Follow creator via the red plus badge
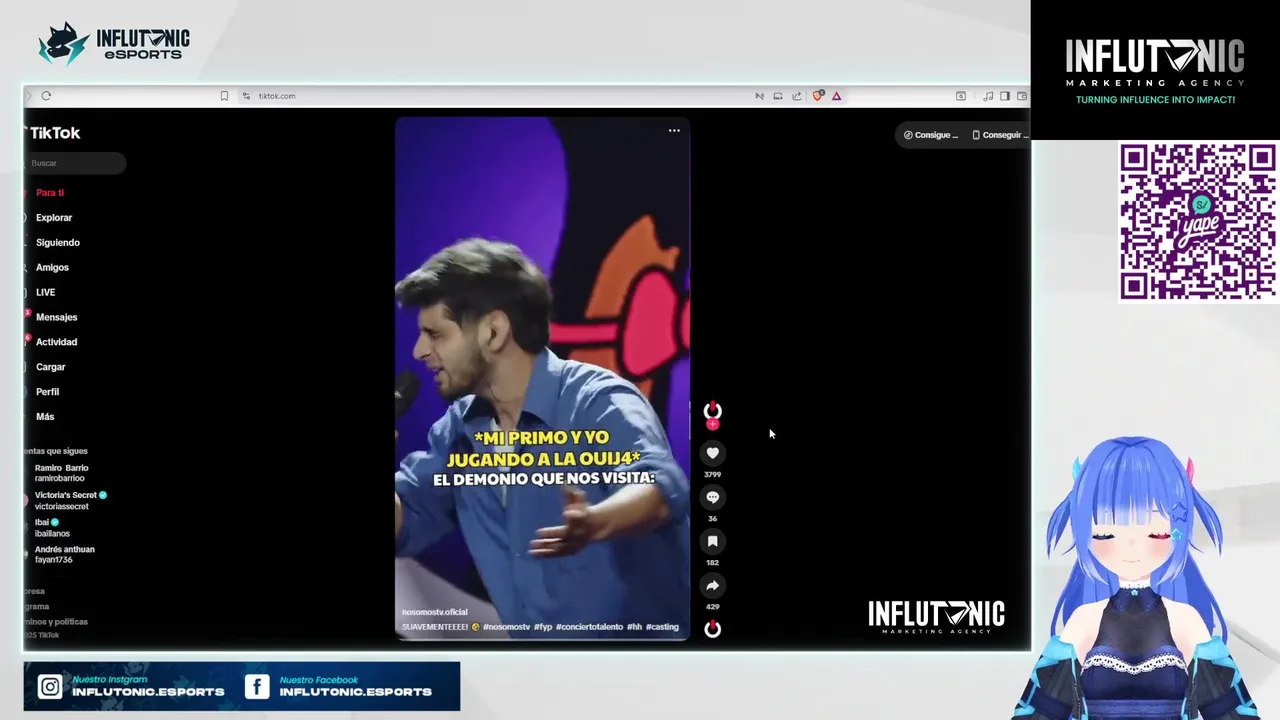Image resolution: width=1280 pixels, height=720 pixels. 712,424
